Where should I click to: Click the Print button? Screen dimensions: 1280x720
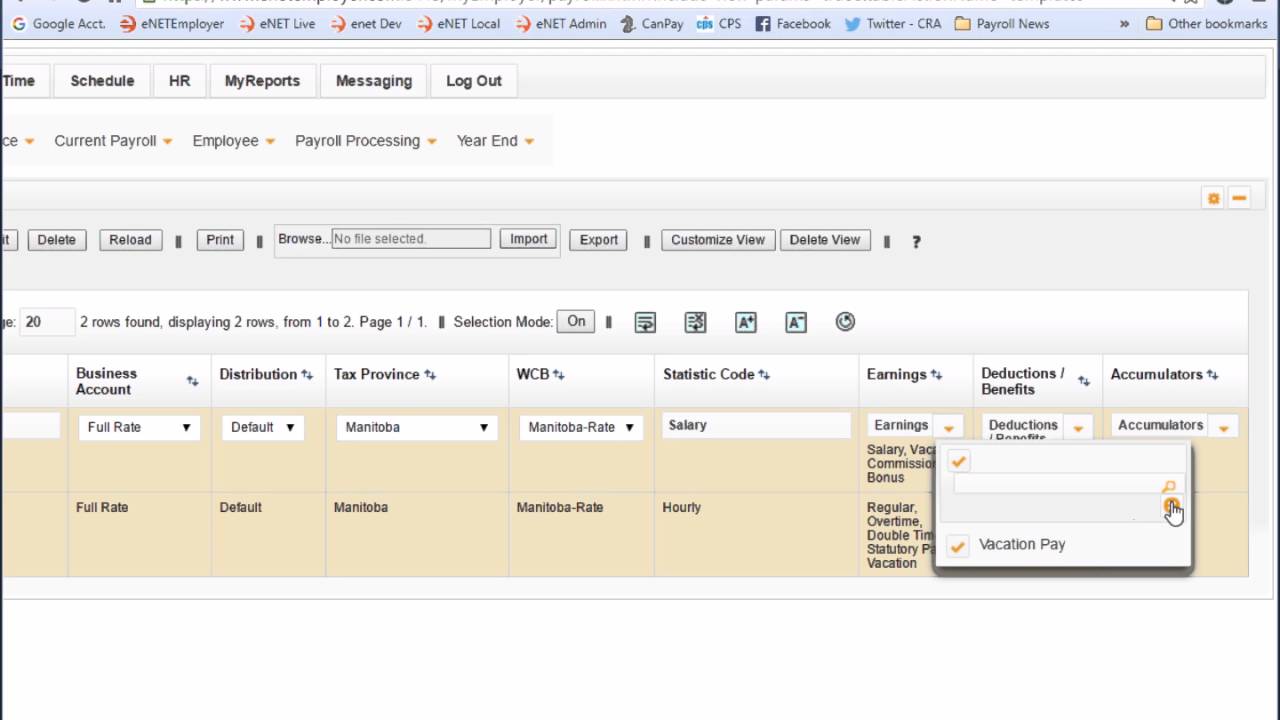tap(220, 240)
